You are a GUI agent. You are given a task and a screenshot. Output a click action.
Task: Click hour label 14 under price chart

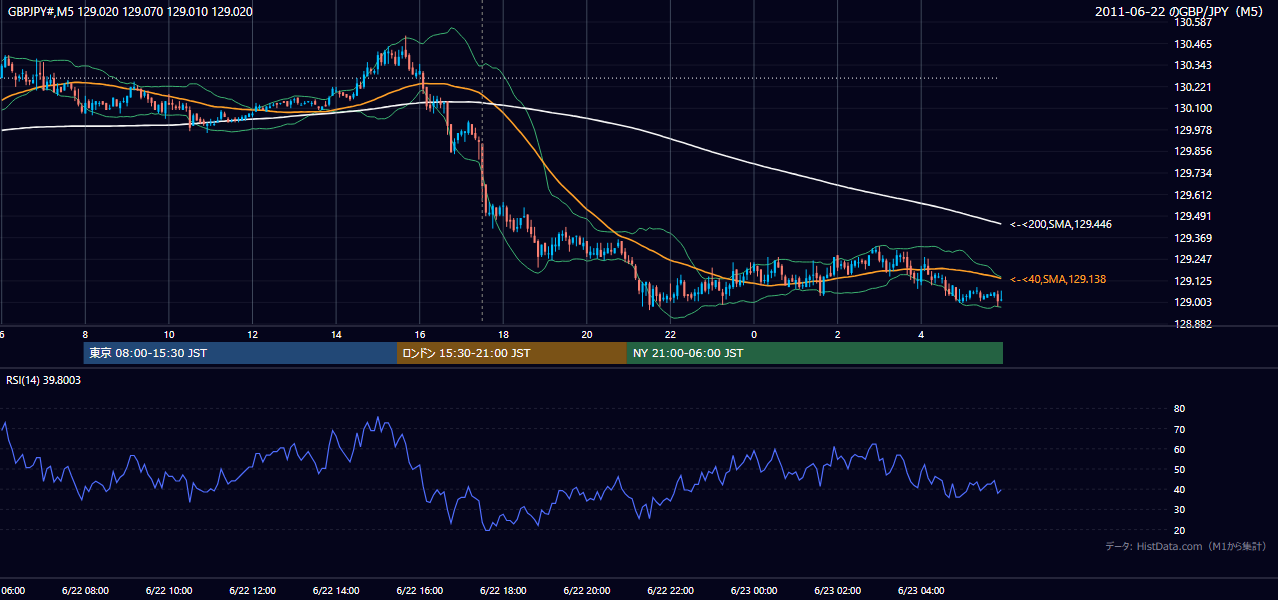336,334
